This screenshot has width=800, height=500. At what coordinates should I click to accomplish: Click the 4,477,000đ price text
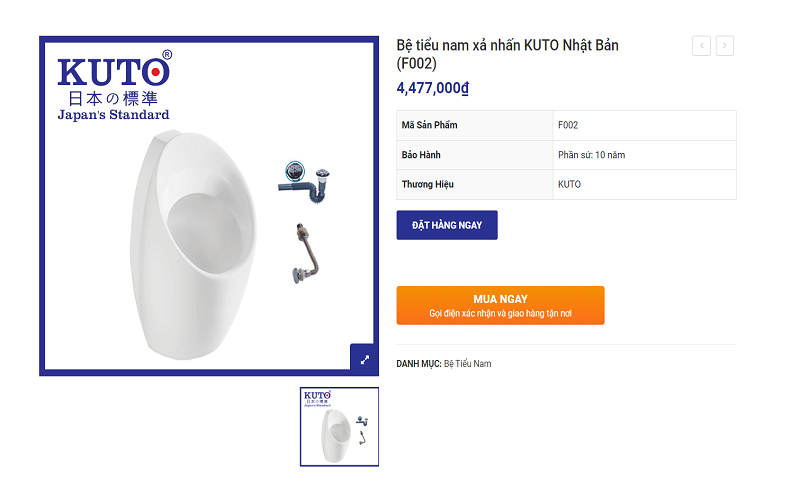coord(433,88)
